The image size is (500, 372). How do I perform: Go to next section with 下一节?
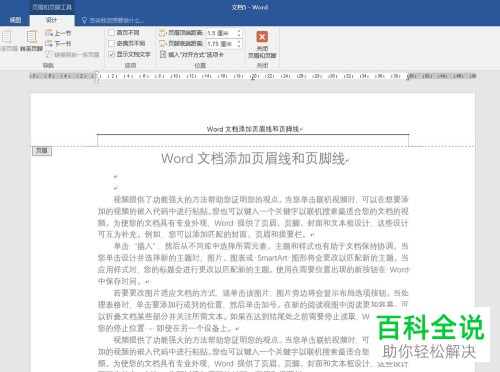[58, 43]
